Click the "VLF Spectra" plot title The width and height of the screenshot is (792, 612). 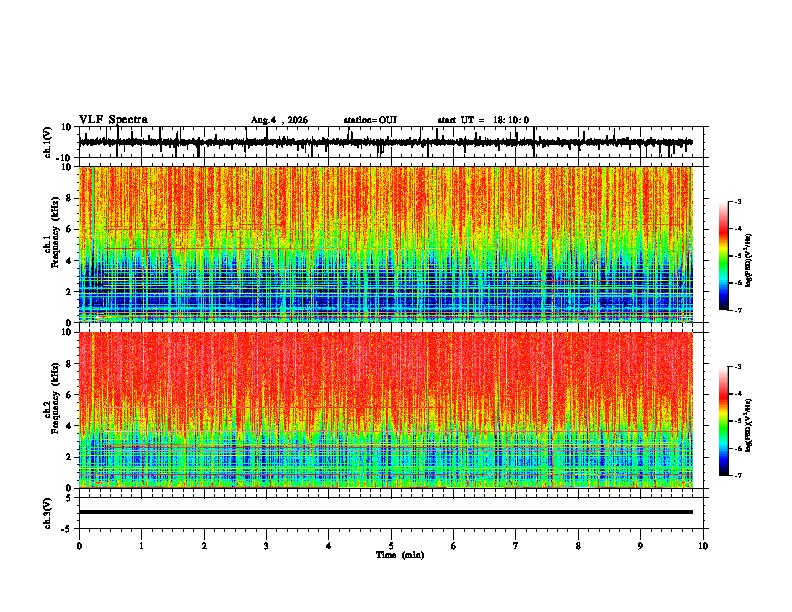113,120
